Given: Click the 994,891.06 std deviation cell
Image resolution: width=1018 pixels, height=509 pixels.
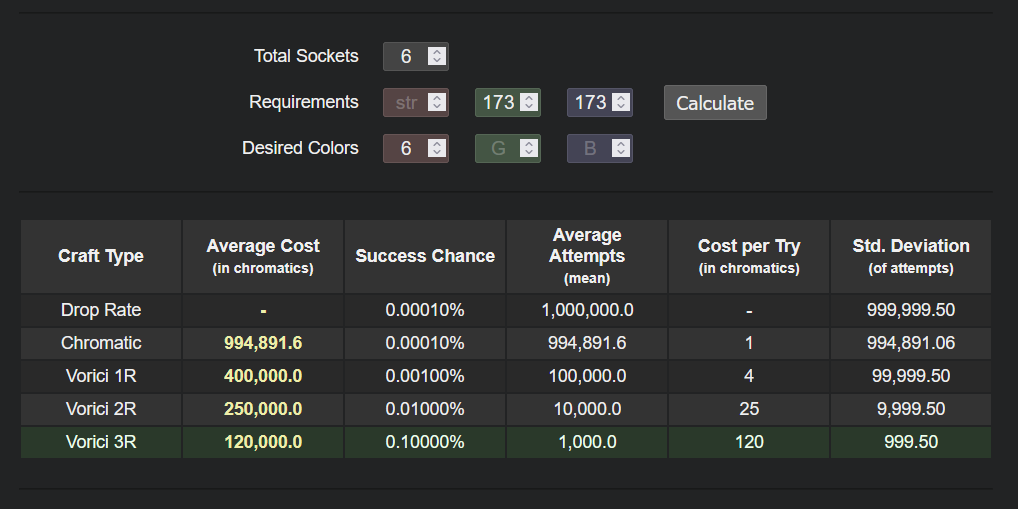Looking at the screenshot, I should 911,343.
